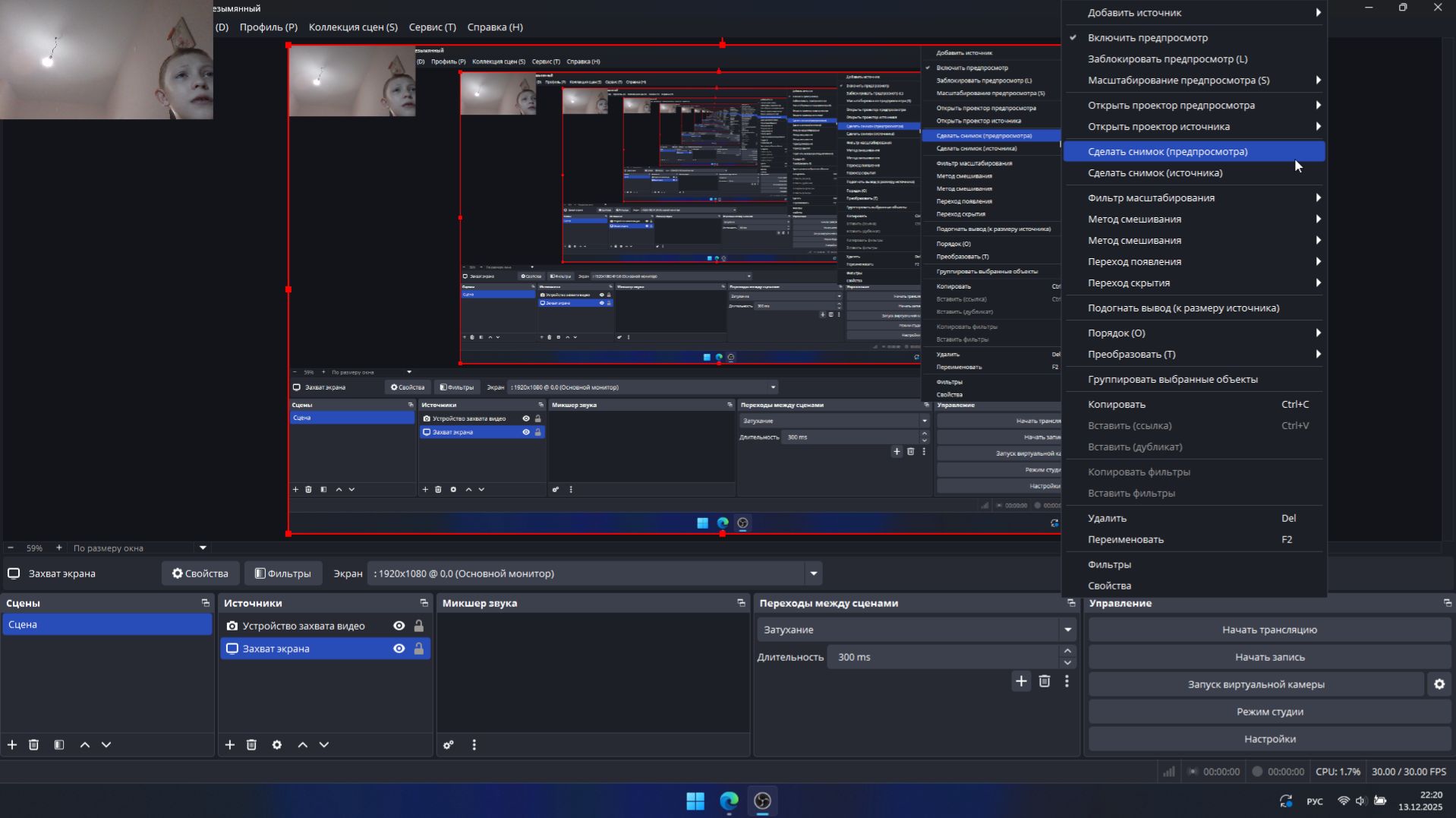Lock the Устройство захвата видео source
Image resolution: width=1456 pixels, height=818 pixels.
click(418, 626)
